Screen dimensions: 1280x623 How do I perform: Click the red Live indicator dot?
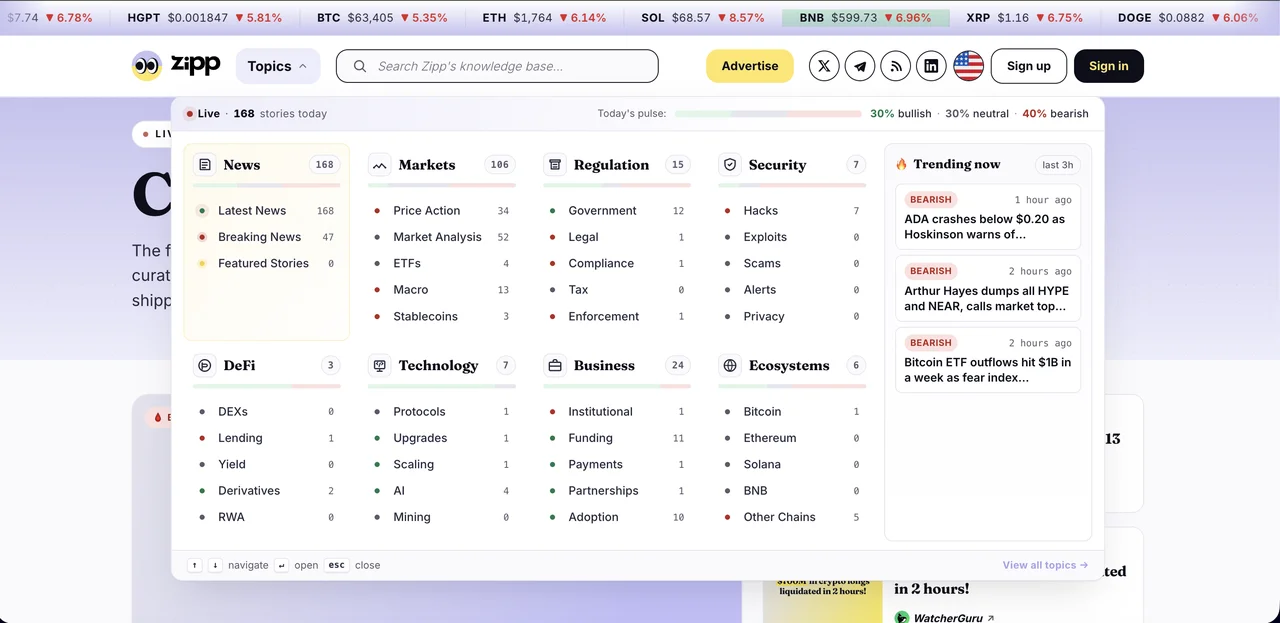pyautogui.click(x=190, y=114)
